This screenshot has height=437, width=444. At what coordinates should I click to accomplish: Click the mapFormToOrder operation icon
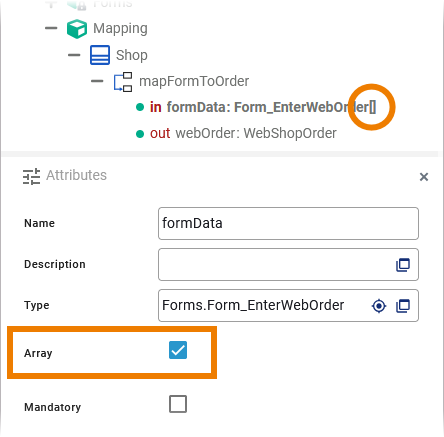point(123,82)
